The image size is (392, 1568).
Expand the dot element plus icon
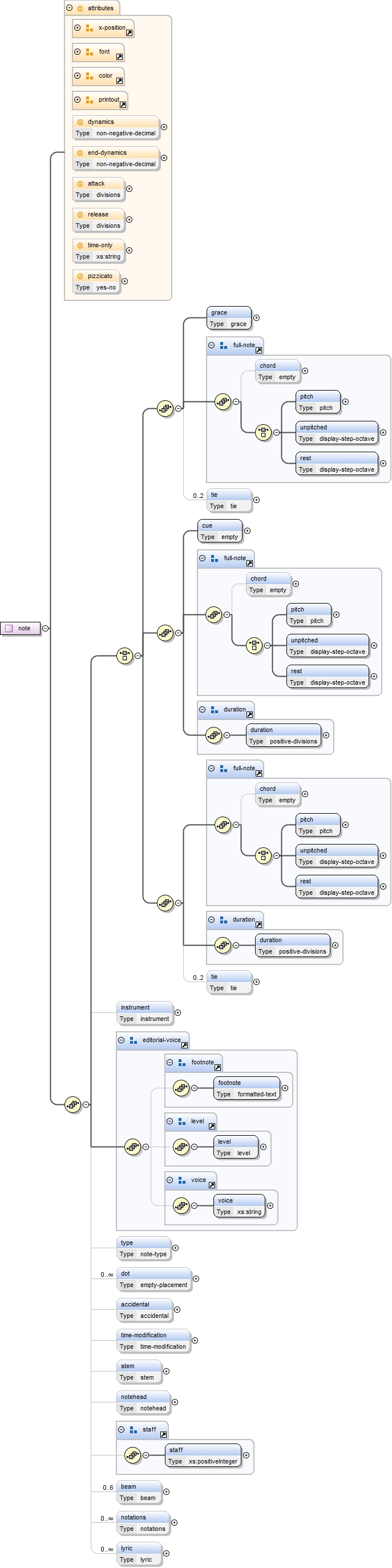pos(196,1279)
